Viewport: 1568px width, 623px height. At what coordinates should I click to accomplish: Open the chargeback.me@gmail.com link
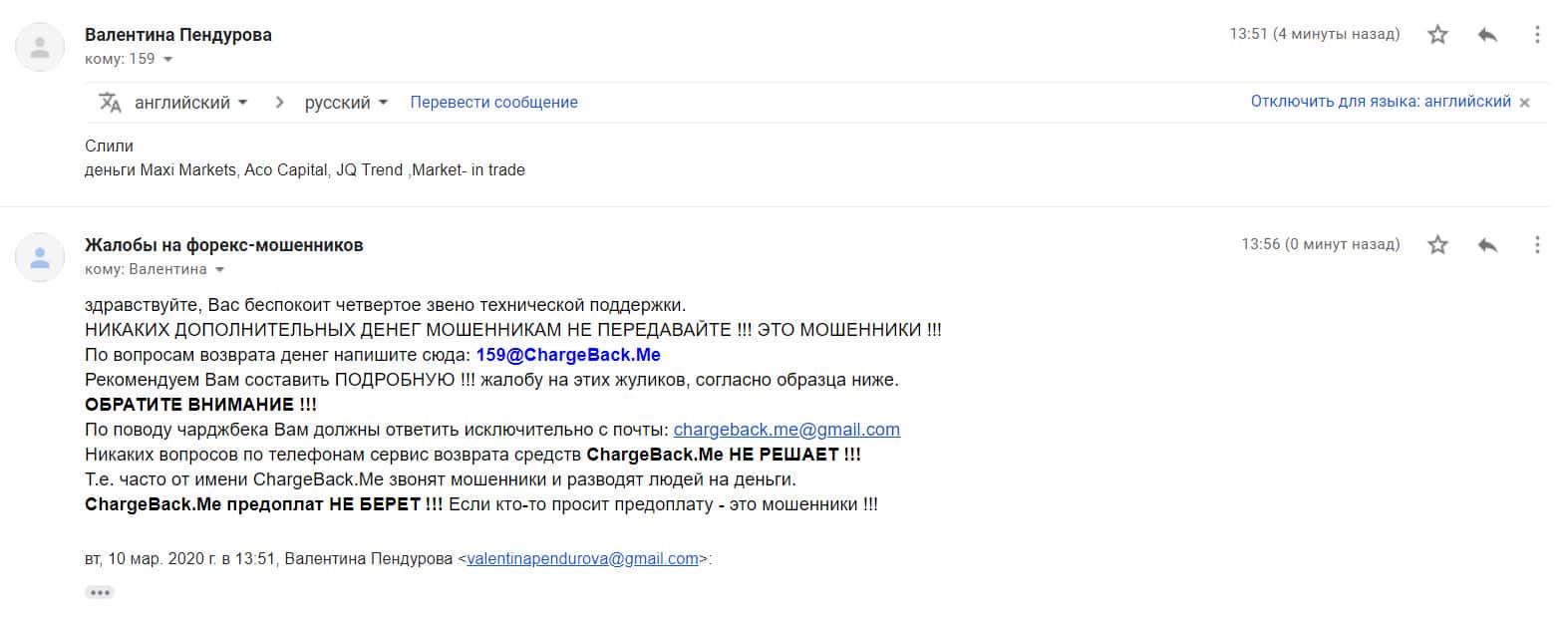coord(786,430)
